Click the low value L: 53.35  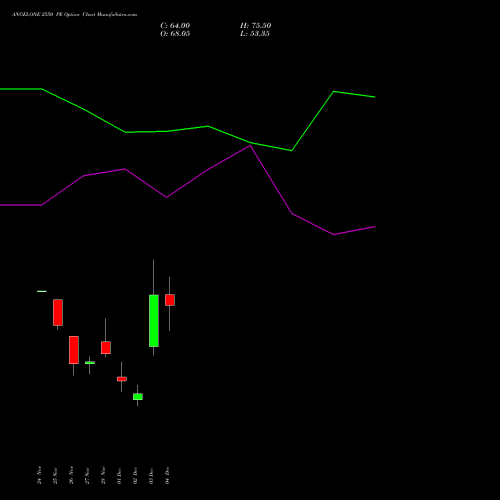point(255,34)
